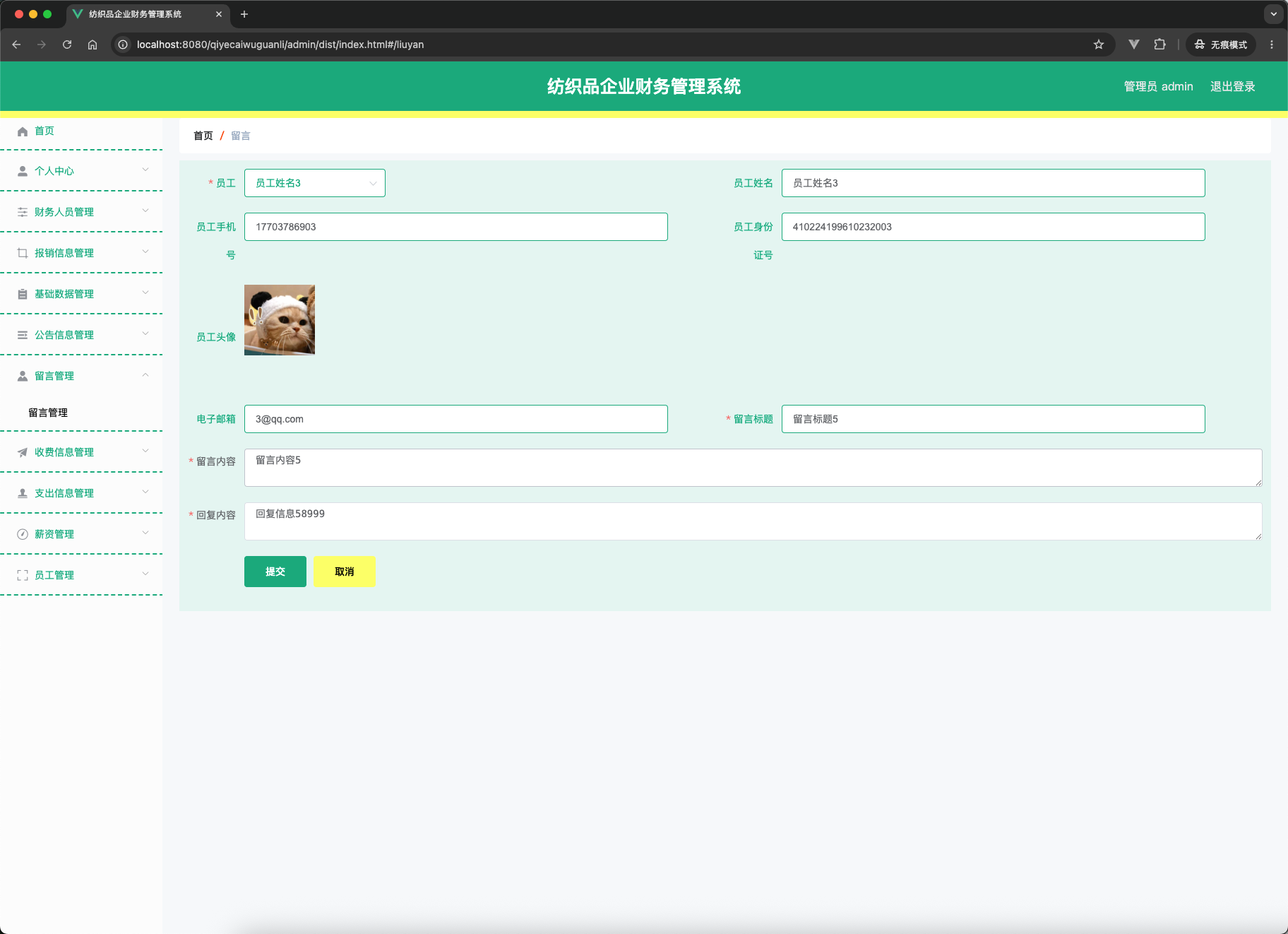Click the paper-plane icon beside 收费信息管理
Viewport: 1288px width, 934px height.
coord(23,452)
